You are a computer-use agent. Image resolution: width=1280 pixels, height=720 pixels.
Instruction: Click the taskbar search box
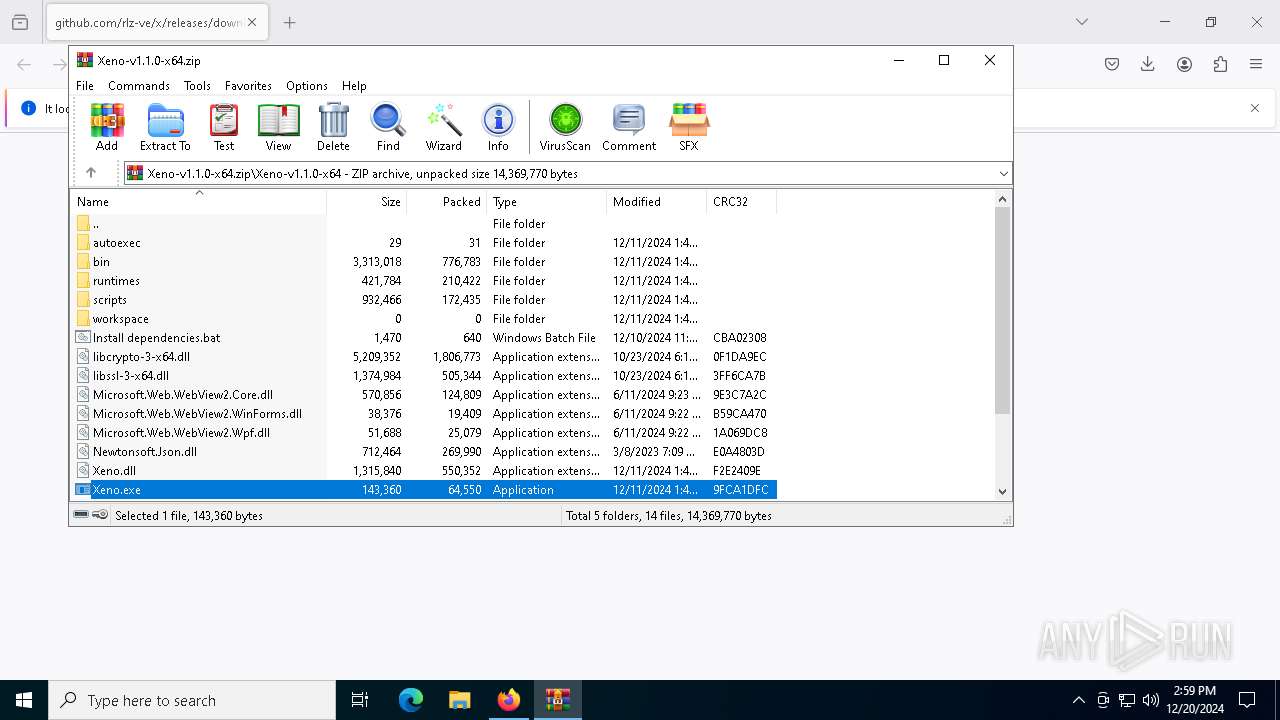tap(192, 700)
